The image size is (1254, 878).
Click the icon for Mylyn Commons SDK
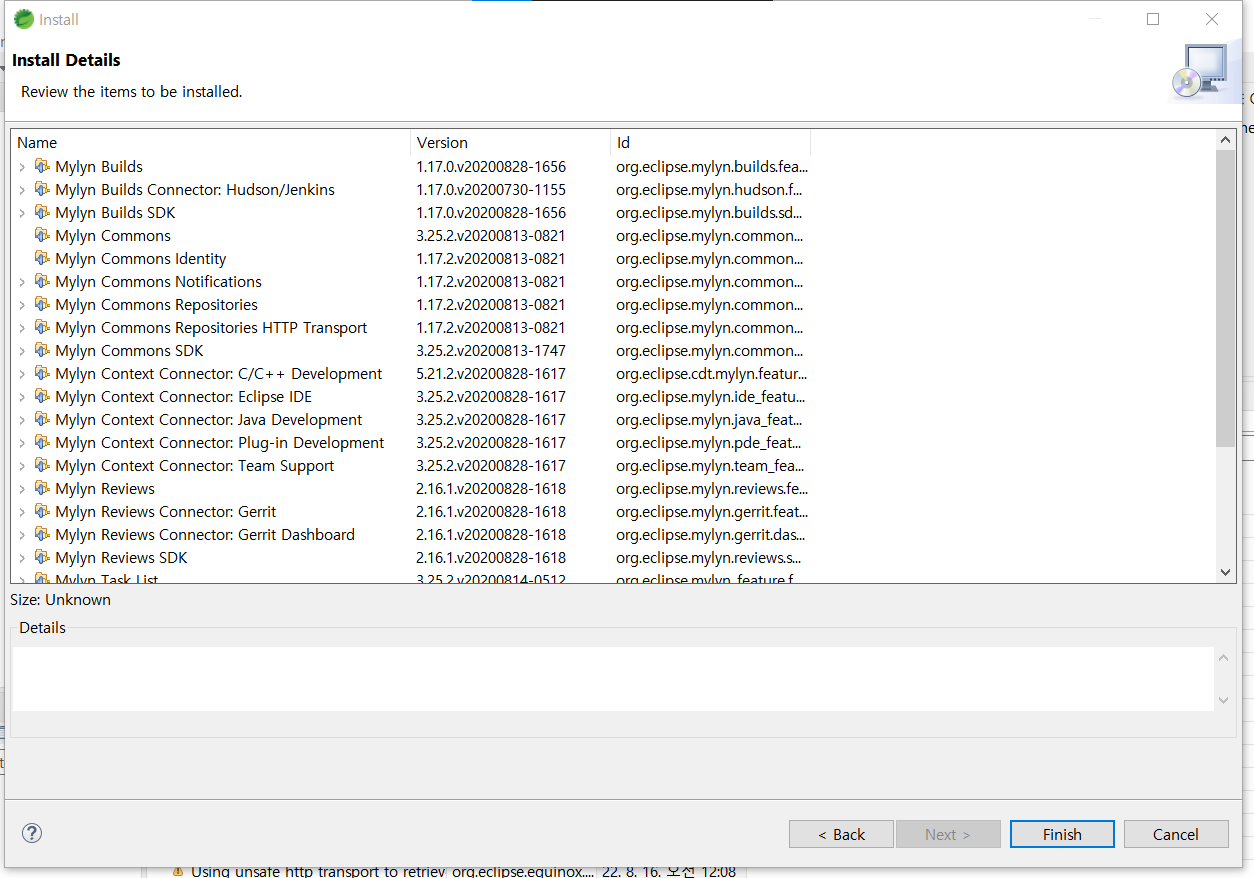coord(42,350)
